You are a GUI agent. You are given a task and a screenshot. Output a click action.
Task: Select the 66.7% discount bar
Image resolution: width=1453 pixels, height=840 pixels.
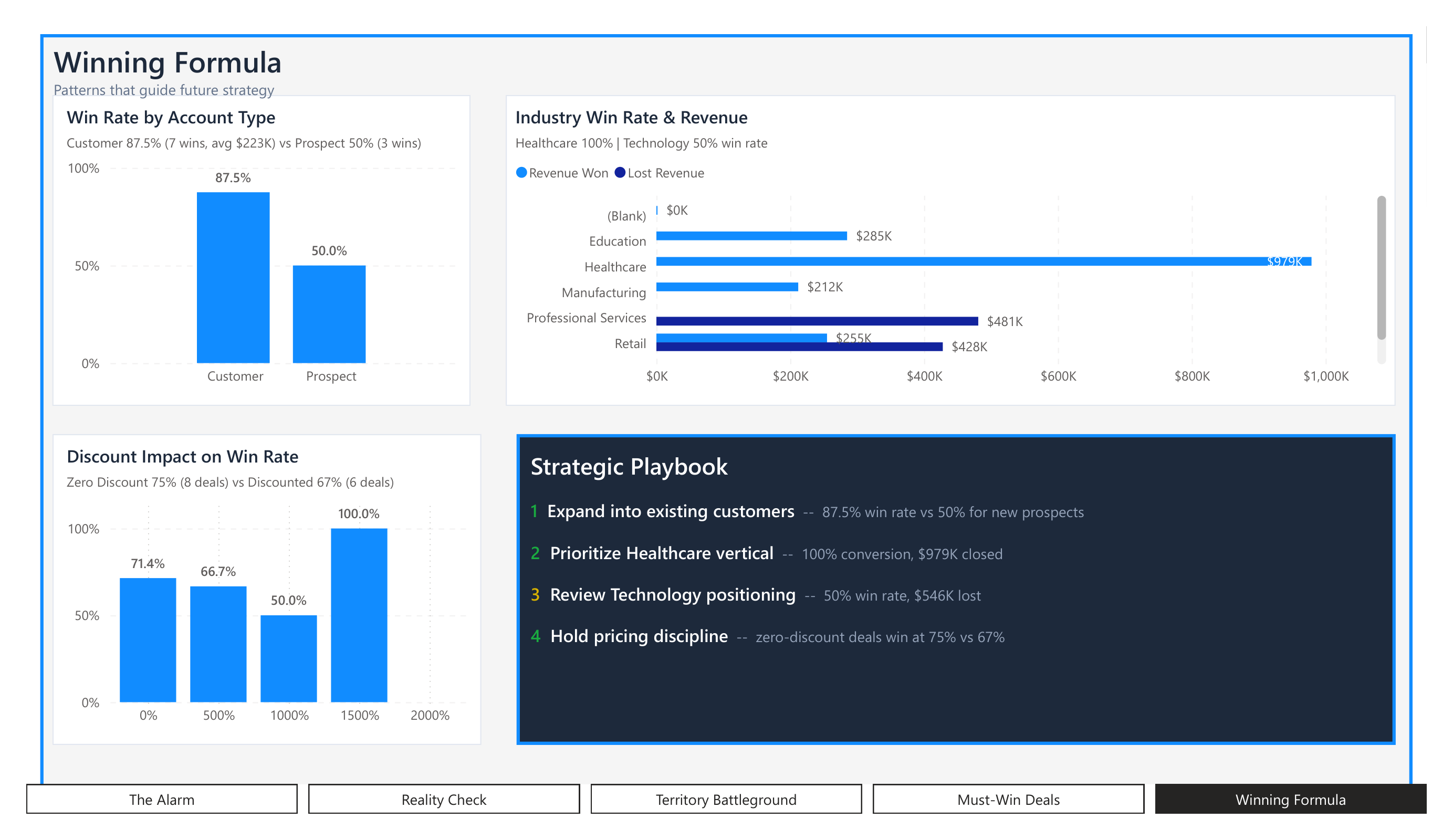pos(218,644)
